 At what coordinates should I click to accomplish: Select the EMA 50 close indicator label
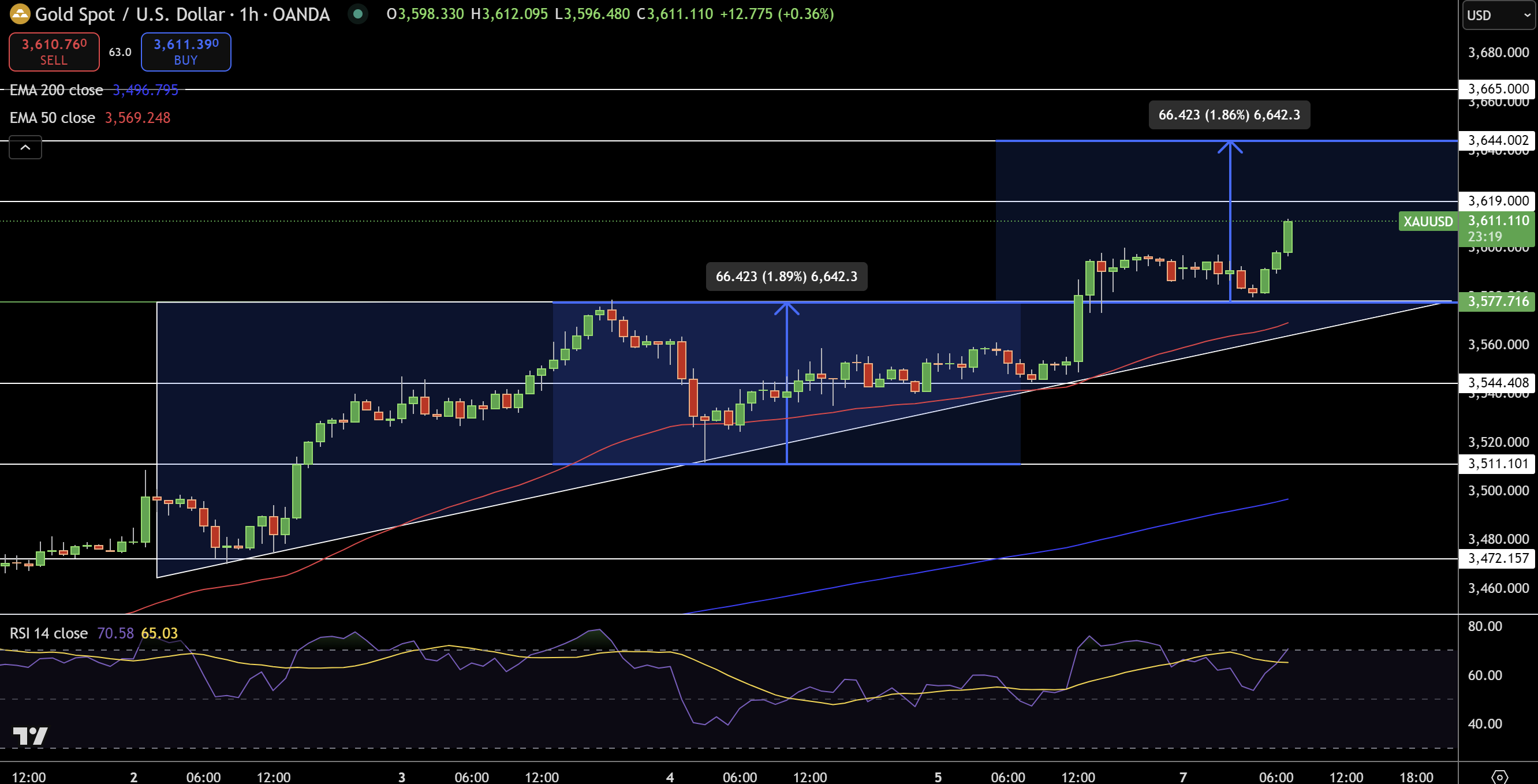point(53,117)
